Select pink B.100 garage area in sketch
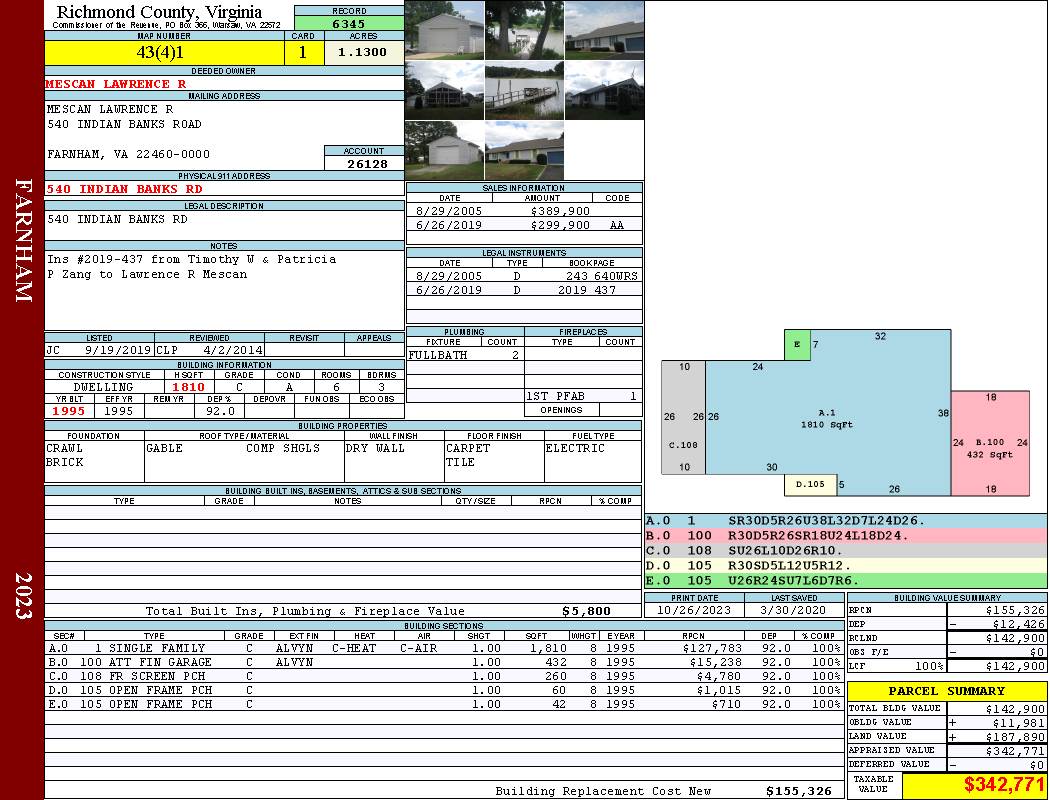This screenshot has height=800, width=1050. 989,442
